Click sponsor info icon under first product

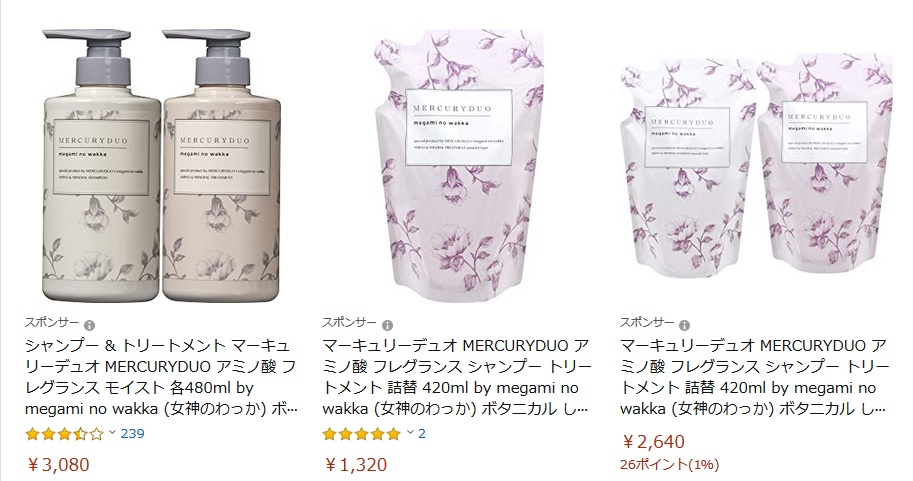coord(89,325)
